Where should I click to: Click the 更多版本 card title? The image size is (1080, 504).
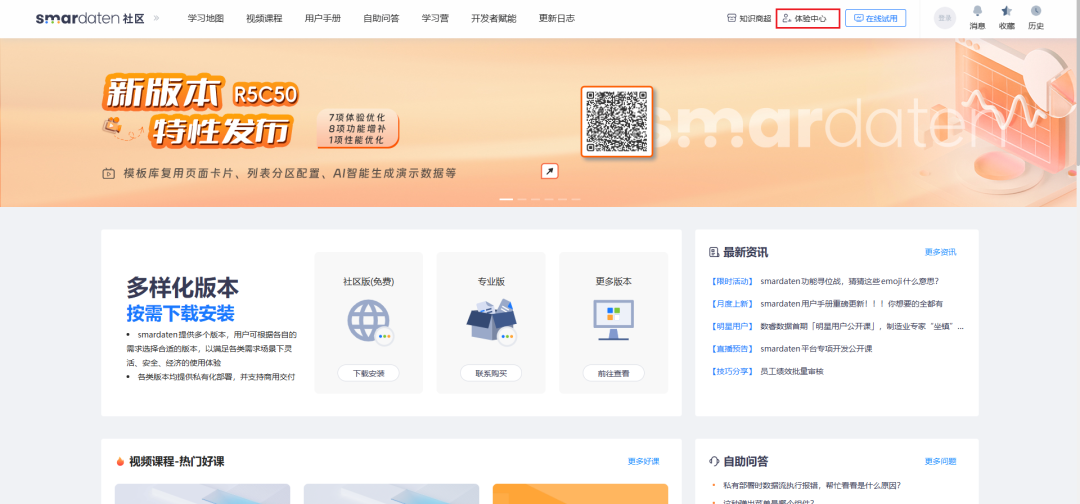(x=614, y=282)
